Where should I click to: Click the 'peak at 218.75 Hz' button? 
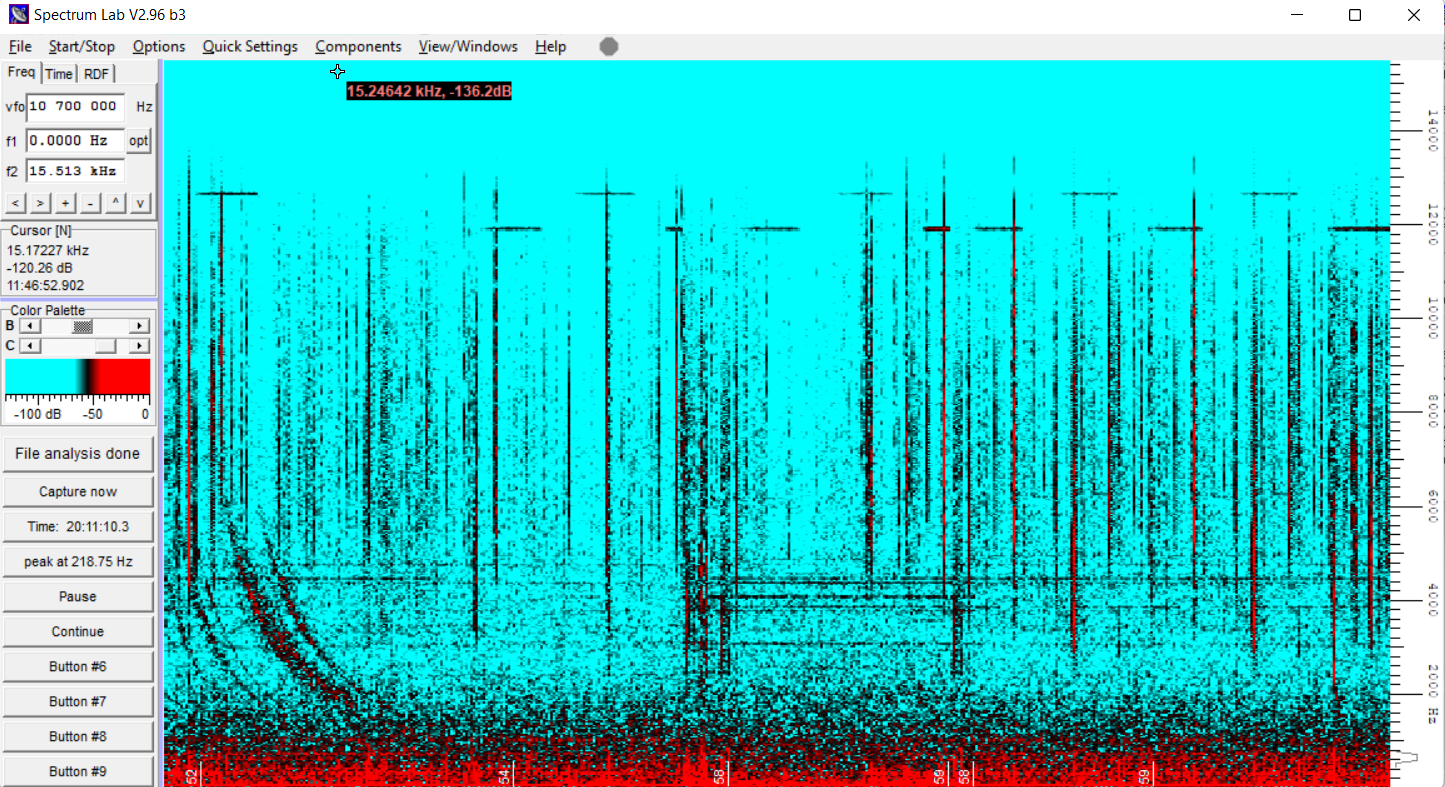tap(78, 561)
